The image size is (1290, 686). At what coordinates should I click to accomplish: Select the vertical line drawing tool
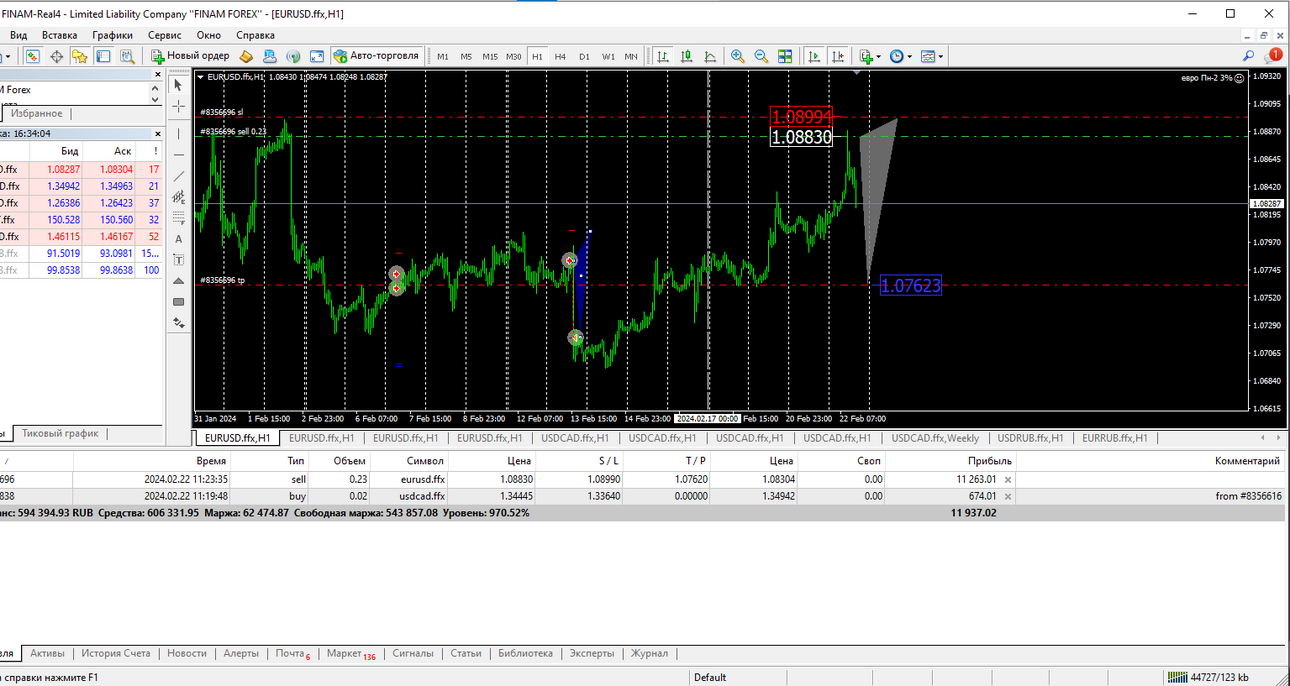(x=179, y=134)
